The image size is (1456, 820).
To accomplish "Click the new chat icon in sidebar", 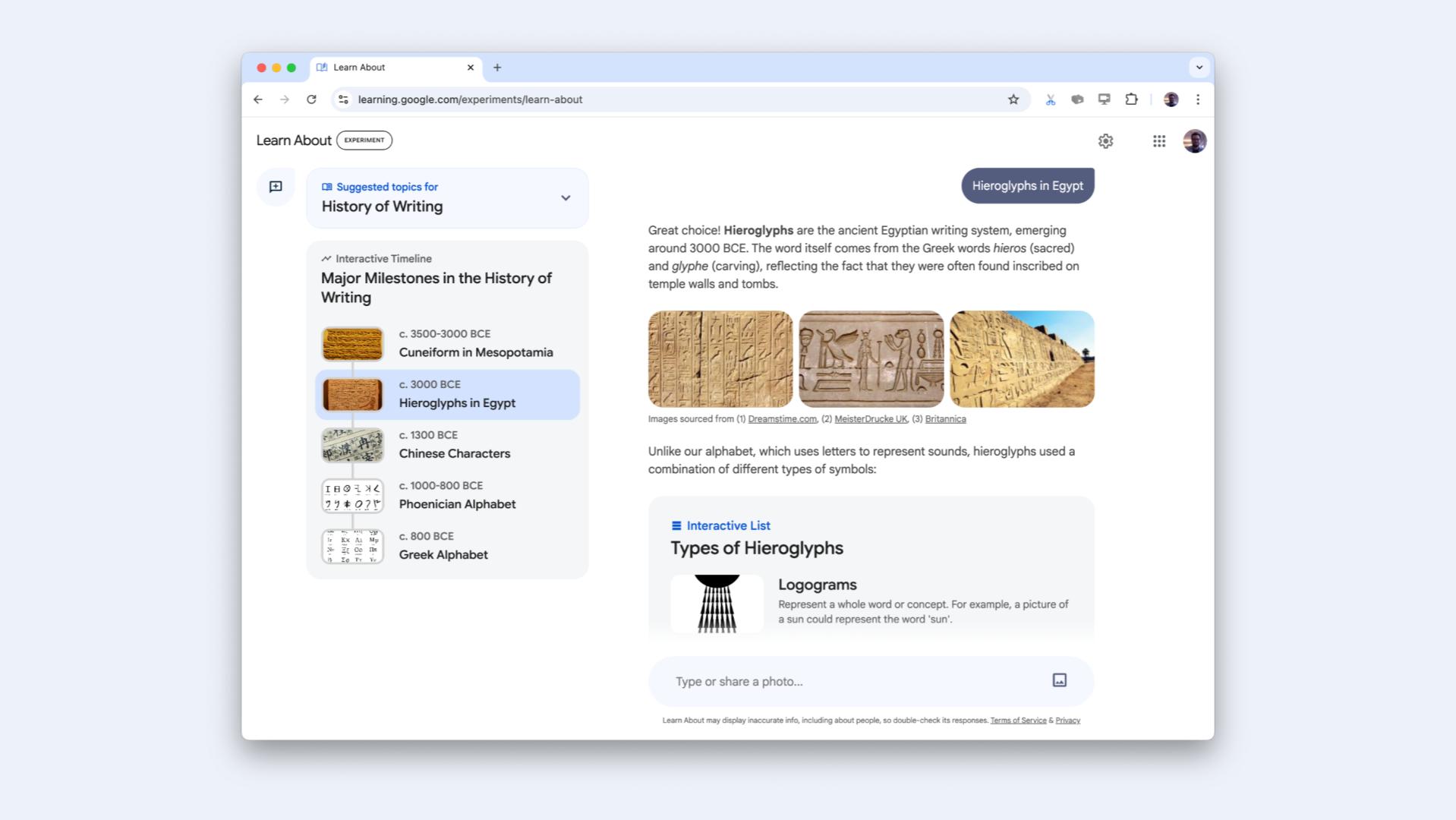I will [276, 187].
